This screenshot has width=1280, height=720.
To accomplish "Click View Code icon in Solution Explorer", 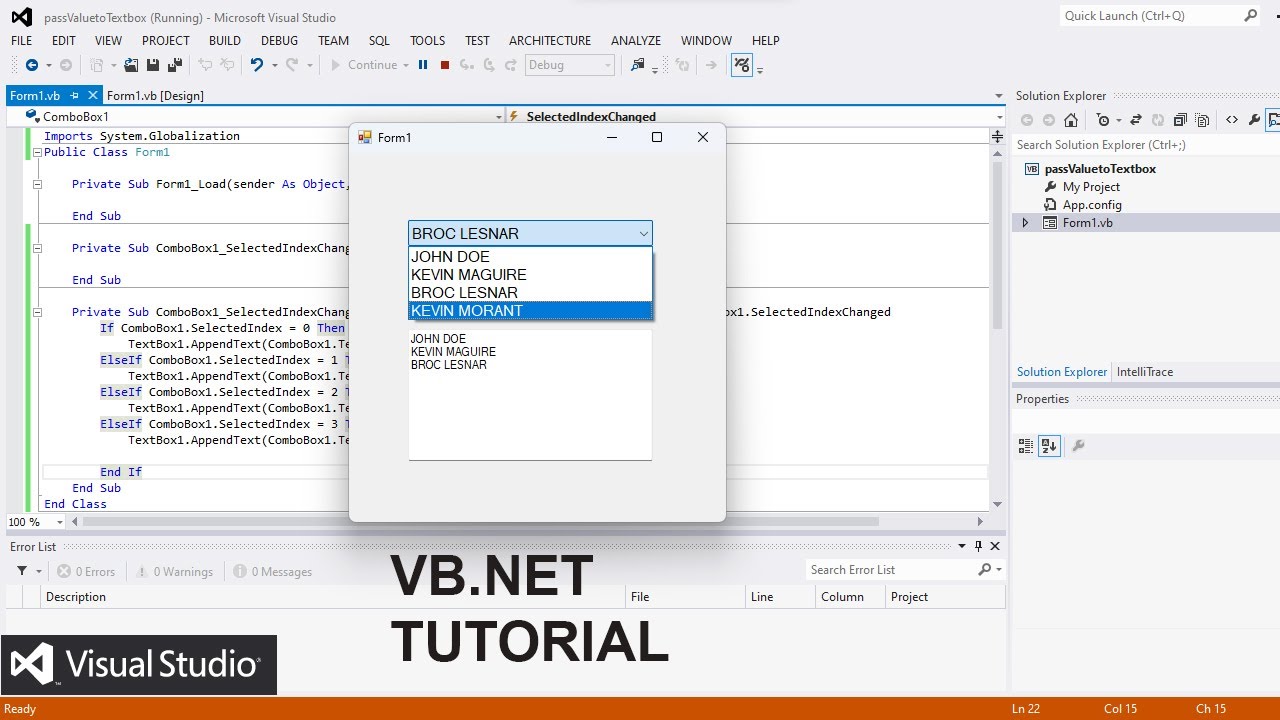I will pos(1232,120).
